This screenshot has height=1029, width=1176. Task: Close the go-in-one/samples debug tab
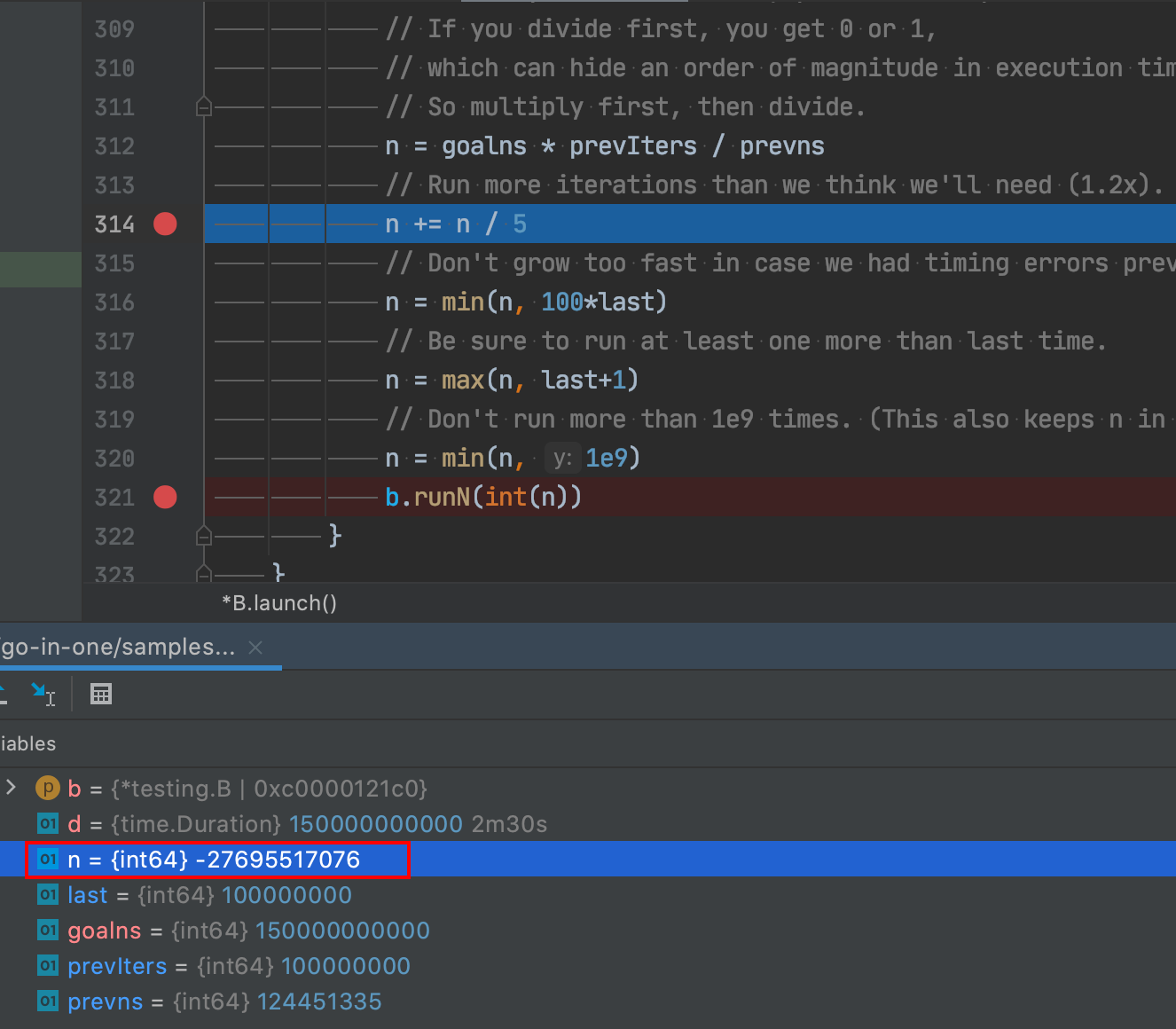pos(255,648)
